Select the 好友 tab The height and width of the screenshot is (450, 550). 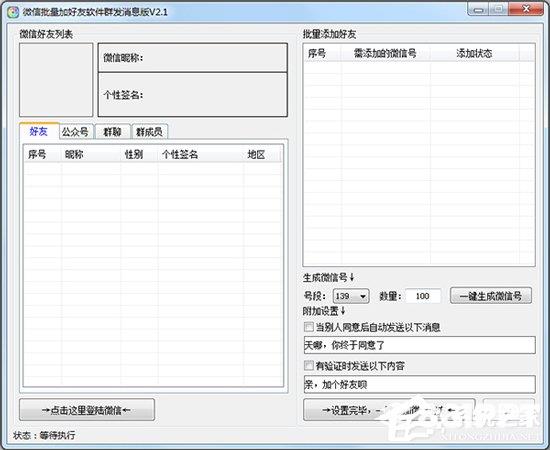point(39,131)
